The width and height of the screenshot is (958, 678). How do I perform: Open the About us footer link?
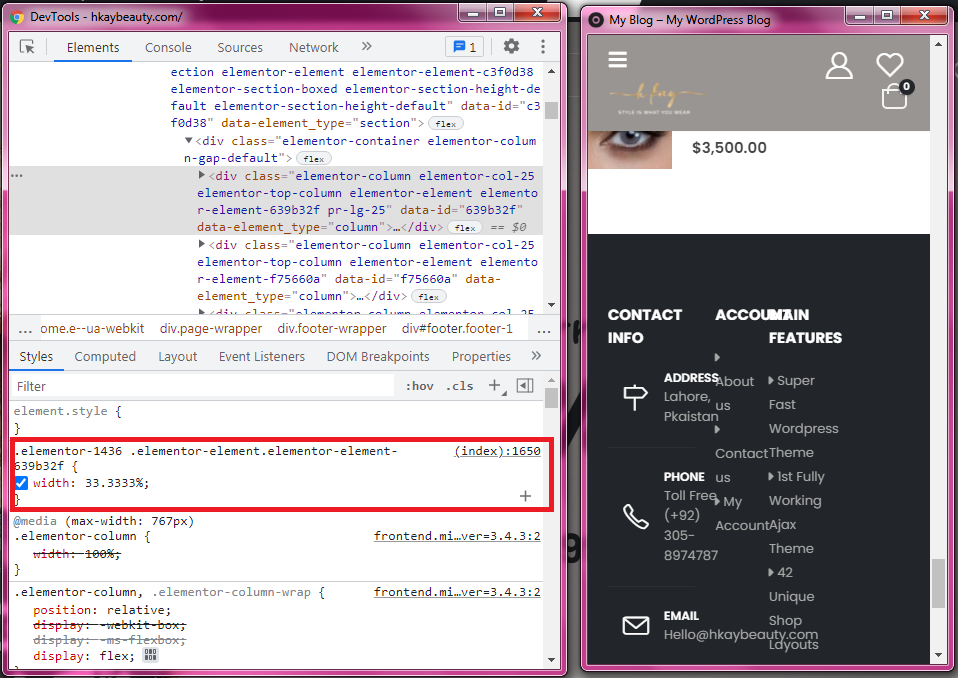pos(734,393)
